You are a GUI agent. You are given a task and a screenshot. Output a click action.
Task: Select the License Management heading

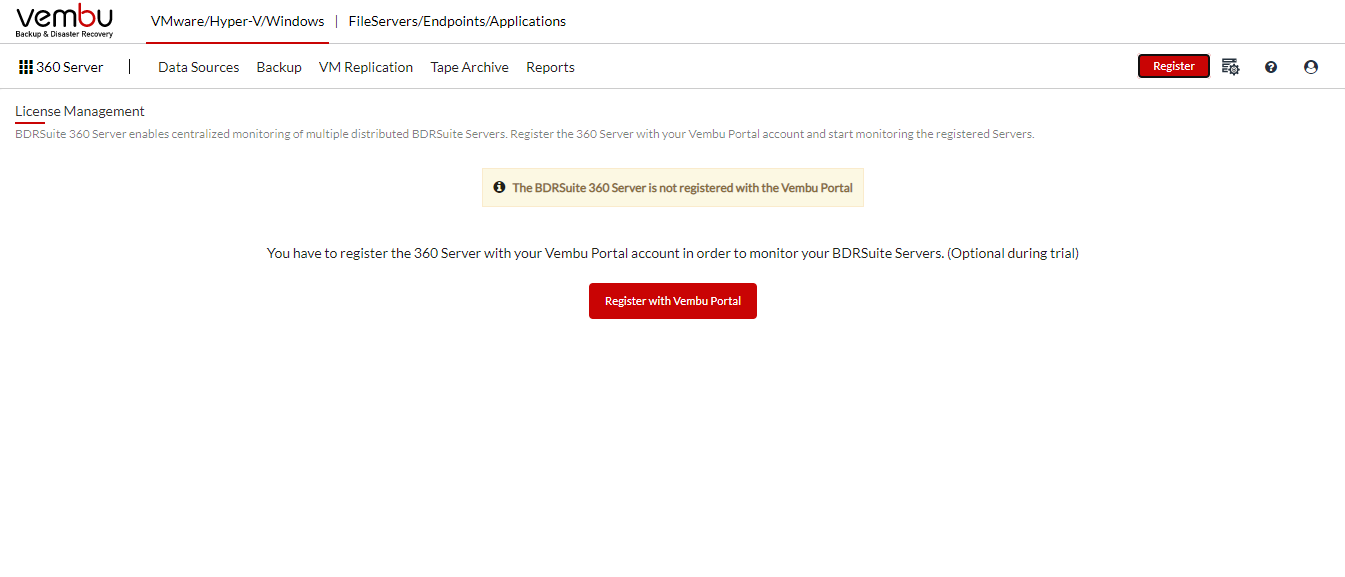[80, 111]
